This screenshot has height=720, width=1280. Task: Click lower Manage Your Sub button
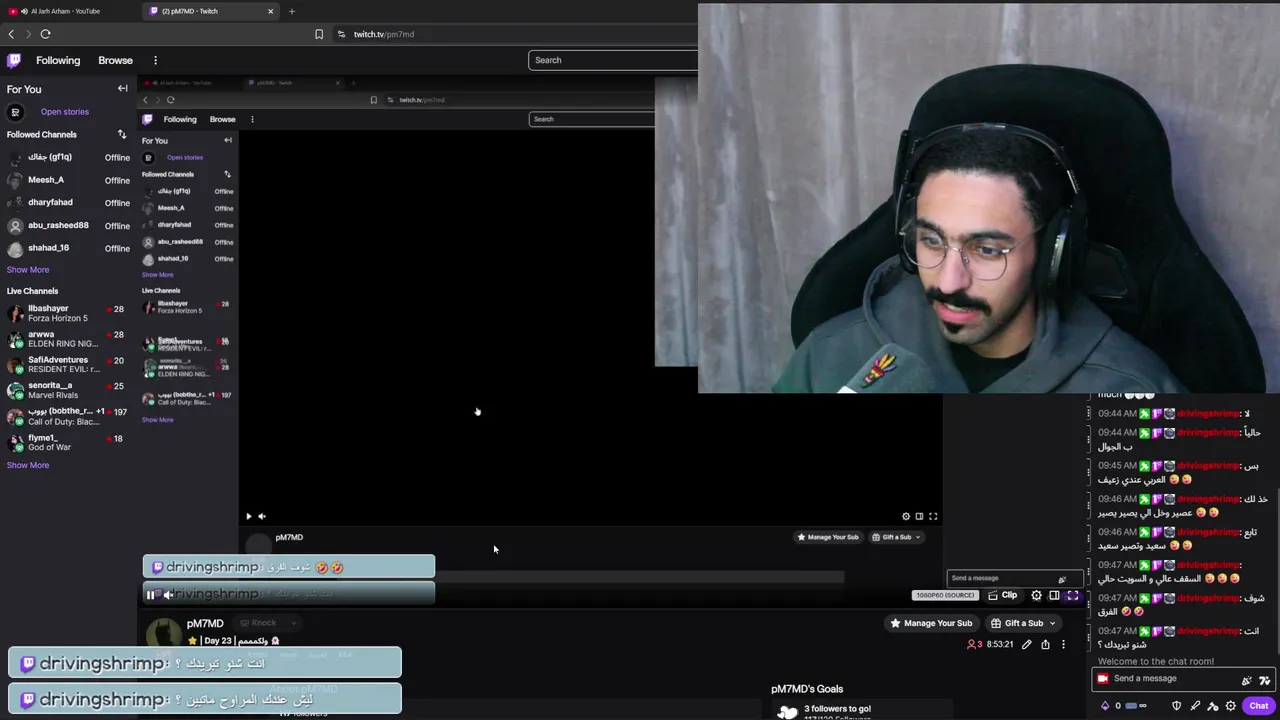(930, 623)
